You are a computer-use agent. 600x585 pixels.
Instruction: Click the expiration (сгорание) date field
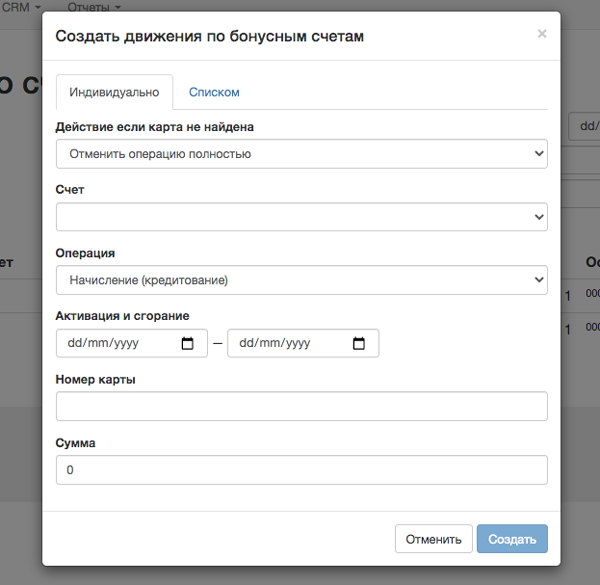pyautogui.click(x=303, y=343)
